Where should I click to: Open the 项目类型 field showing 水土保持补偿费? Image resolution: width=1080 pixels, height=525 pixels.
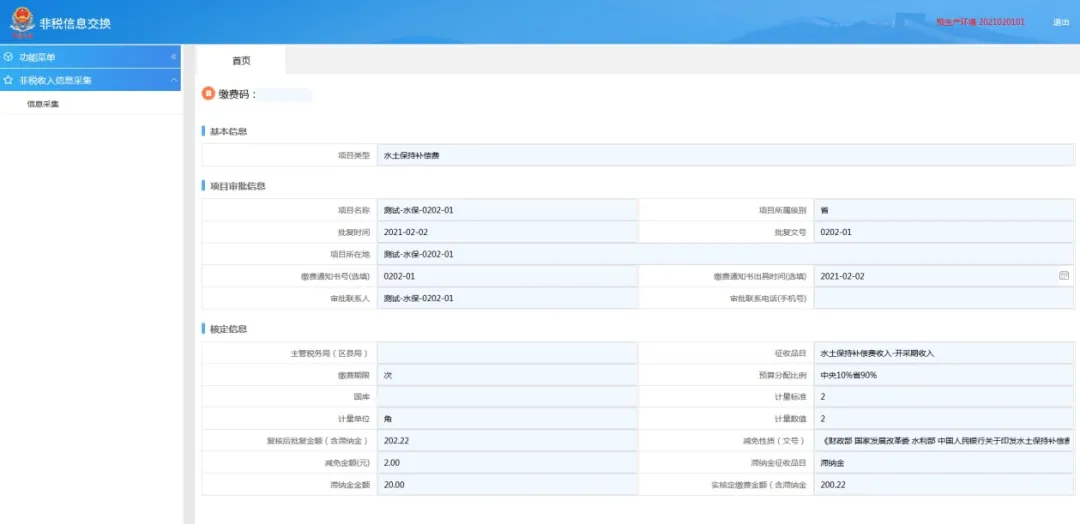click(725, 155)
